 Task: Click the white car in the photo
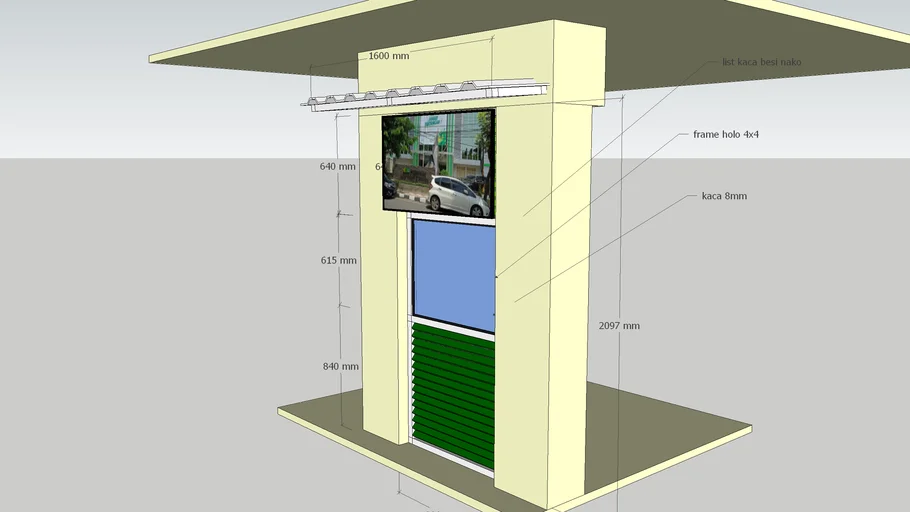[457, 195]
